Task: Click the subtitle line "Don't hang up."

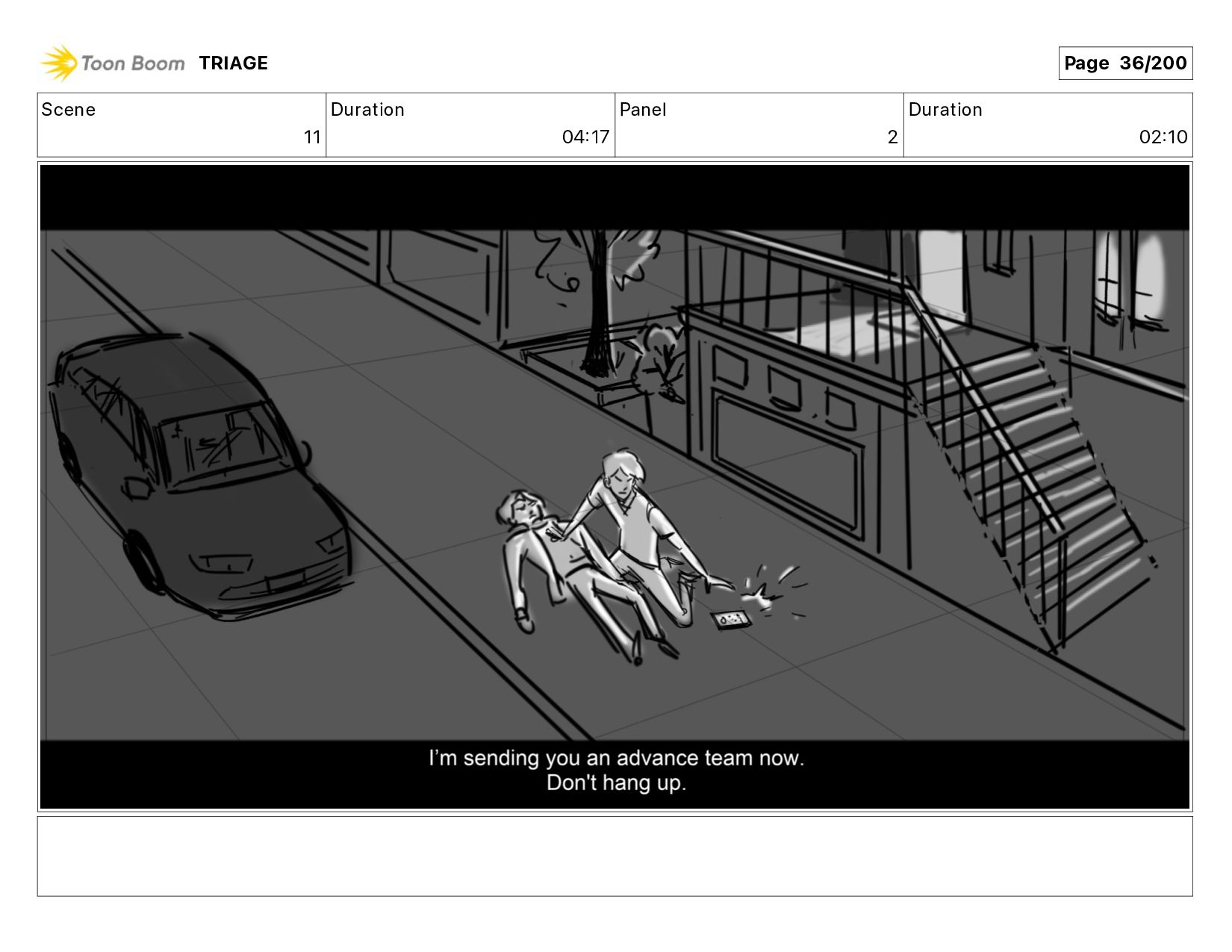Action: 616,783
